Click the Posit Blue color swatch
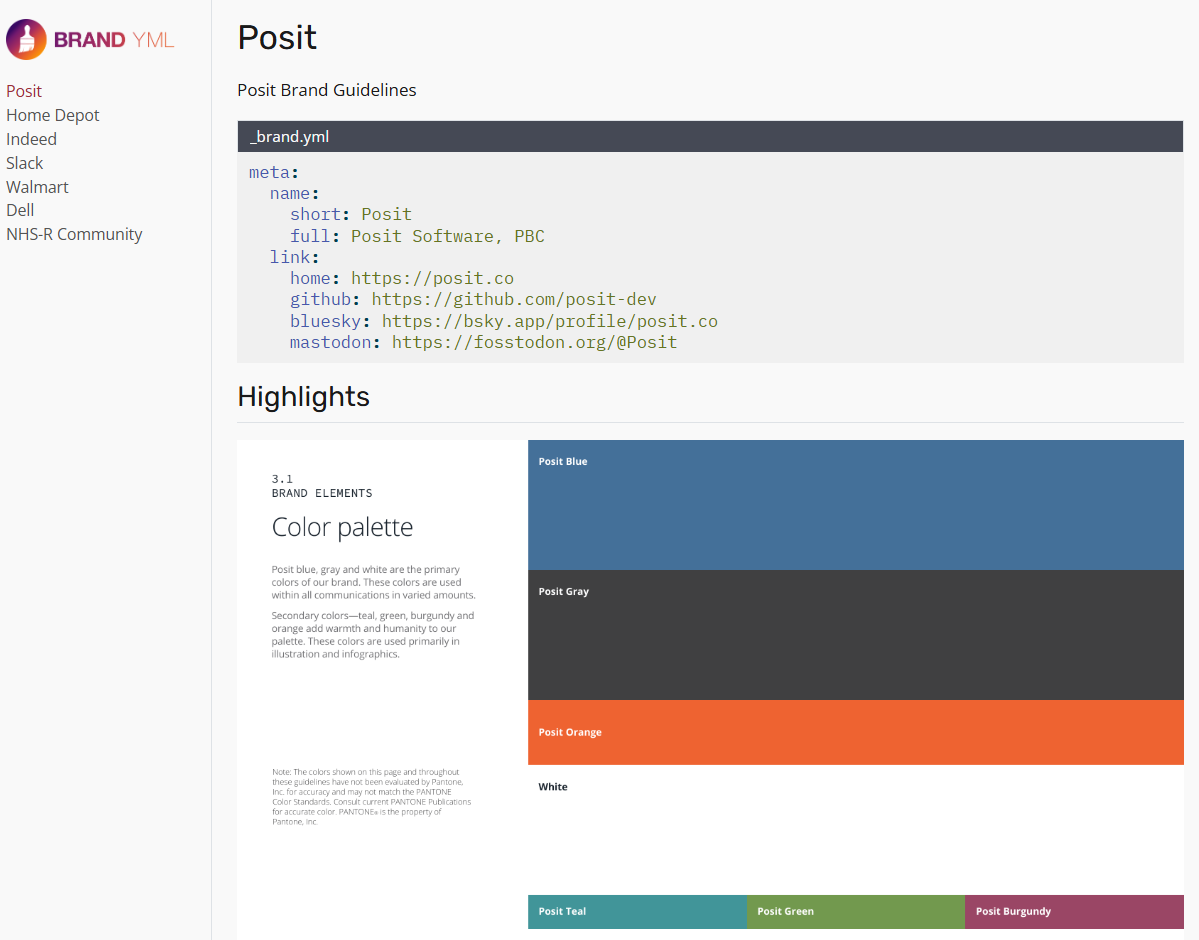Image resolution: width=1199 pixels, height=940 pixels. [x=855, y=505]
